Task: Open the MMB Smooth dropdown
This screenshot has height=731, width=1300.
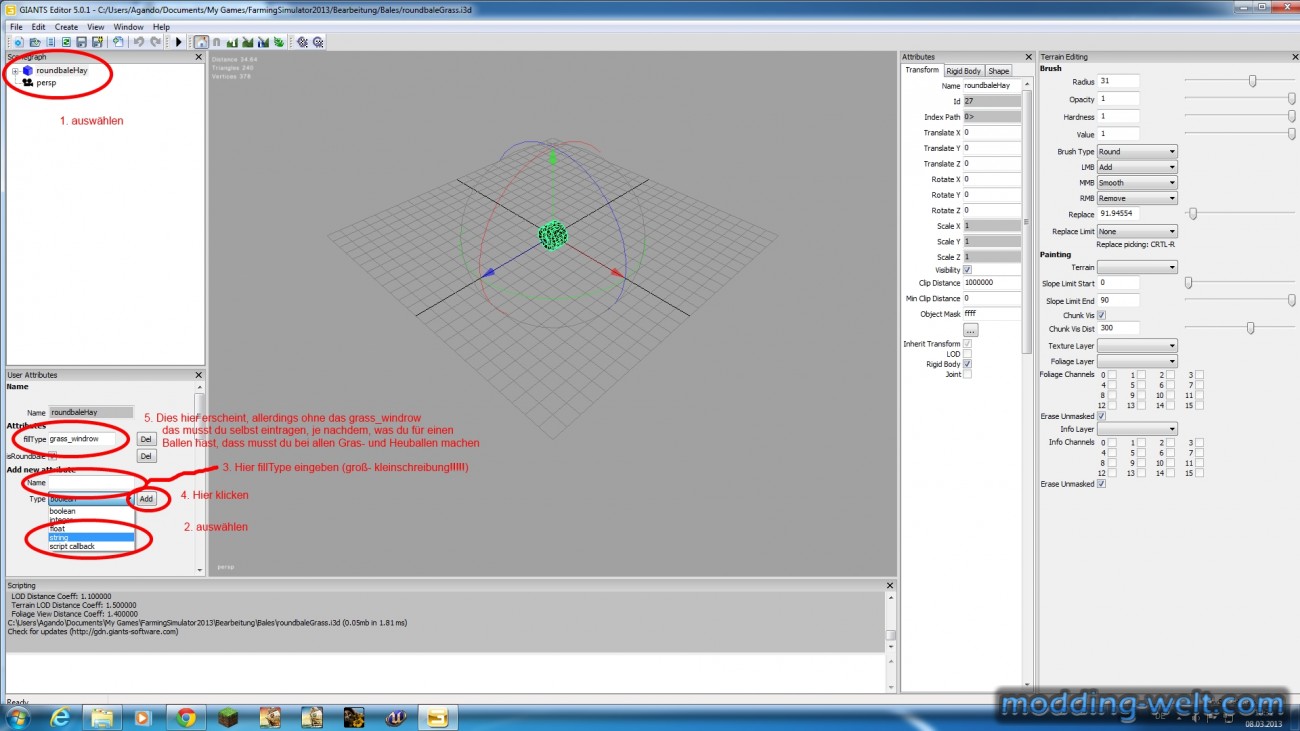Action: pos(1137,183)
